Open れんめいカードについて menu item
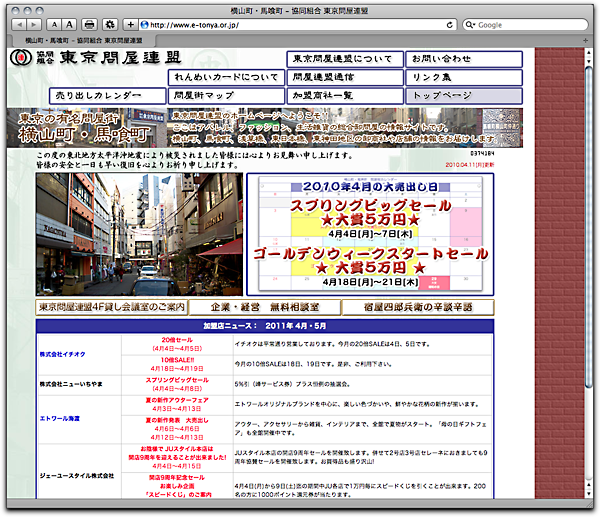This screenshot has width=600, height=517. (x=227, y=77)
